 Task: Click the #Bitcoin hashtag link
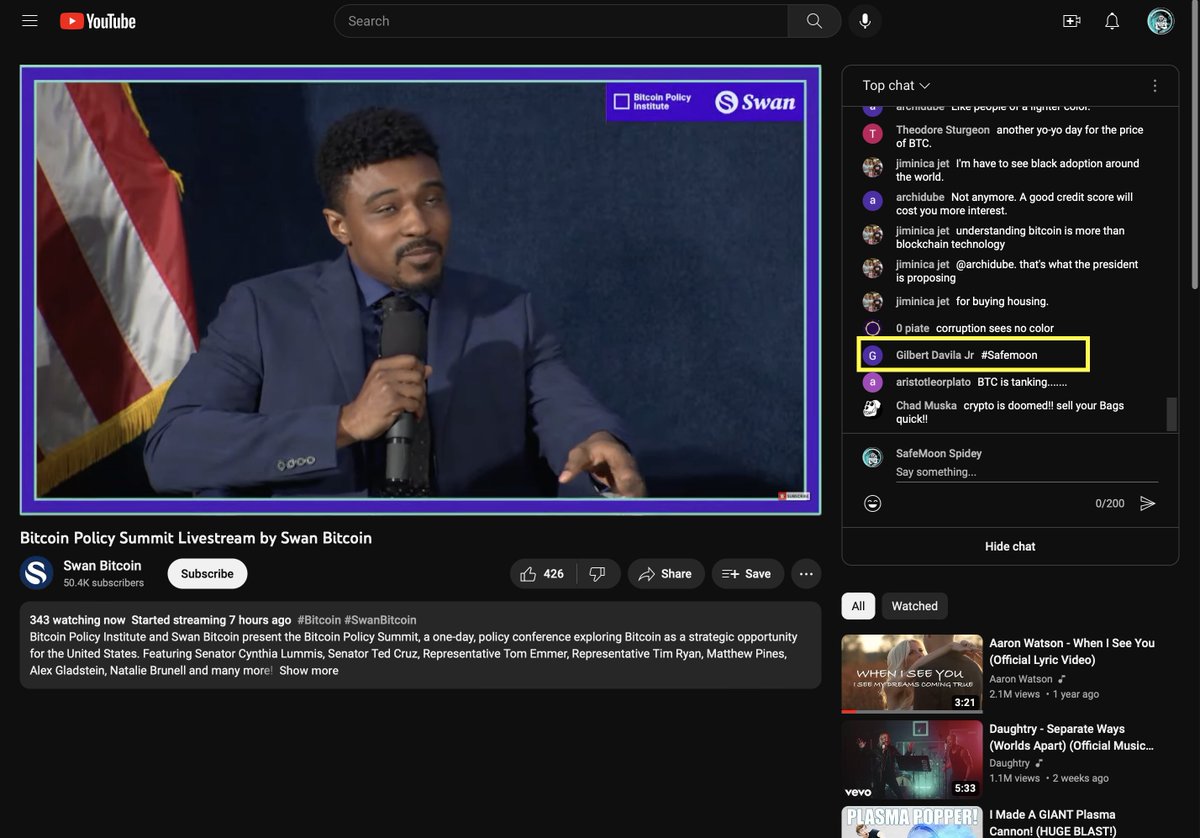point(319,620)
